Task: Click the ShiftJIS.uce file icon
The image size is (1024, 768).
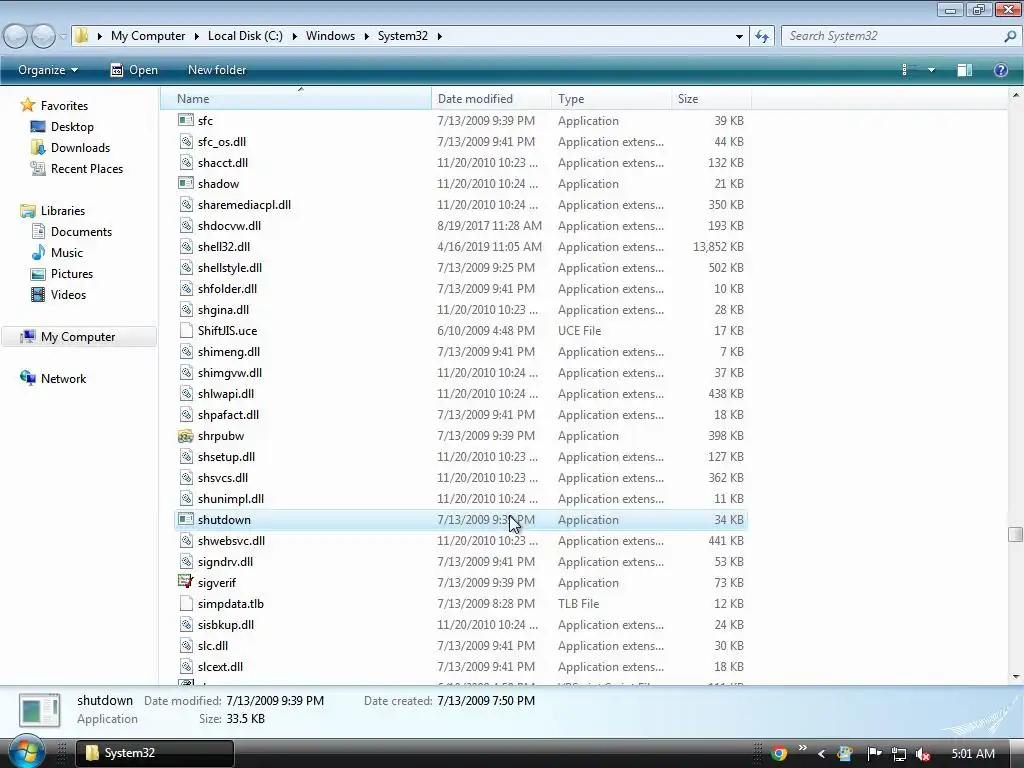Action: point(186,330)
